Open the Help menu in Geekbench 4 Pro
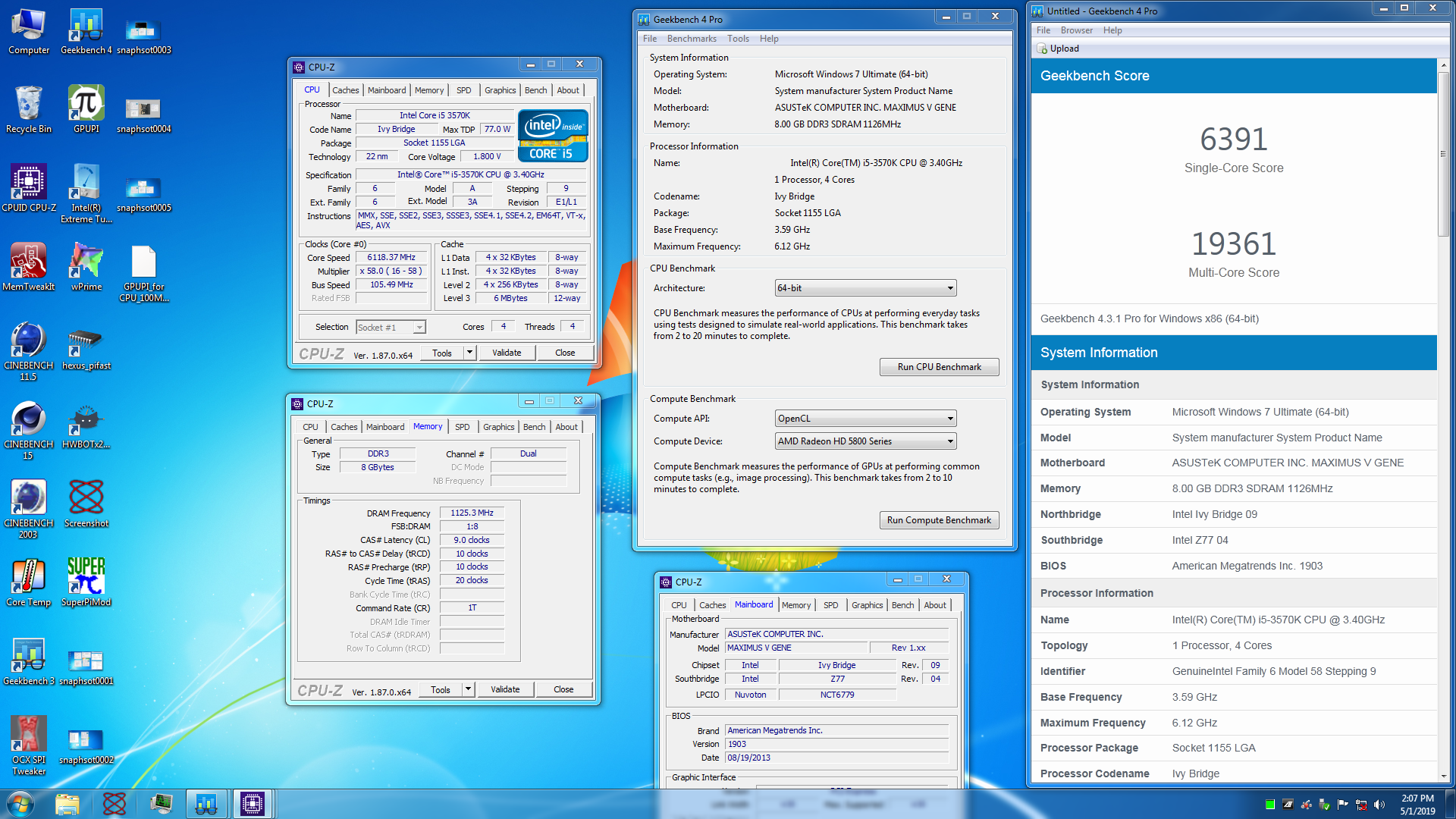Viewport: 1456px width, 819px height. [x=769, y=39]
